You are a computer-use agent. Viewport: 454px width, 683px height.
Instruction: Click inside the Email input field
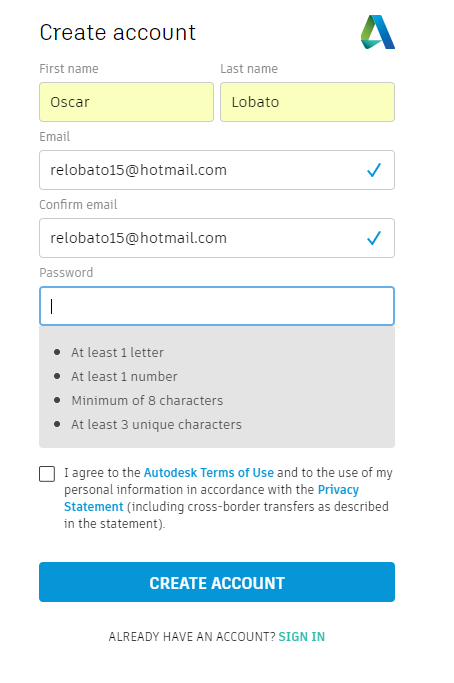[217, 170]
